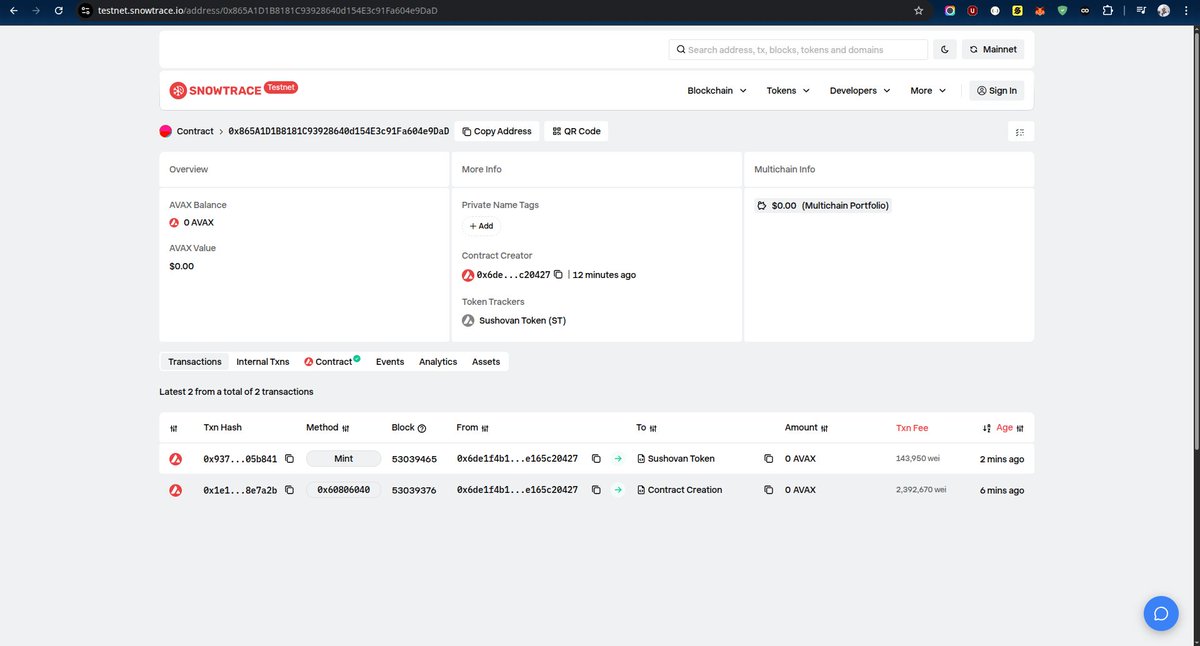The width and height of the screenshot is (1200, 646).
Task: Click the Copy Address button
Action: pos(497,131)
